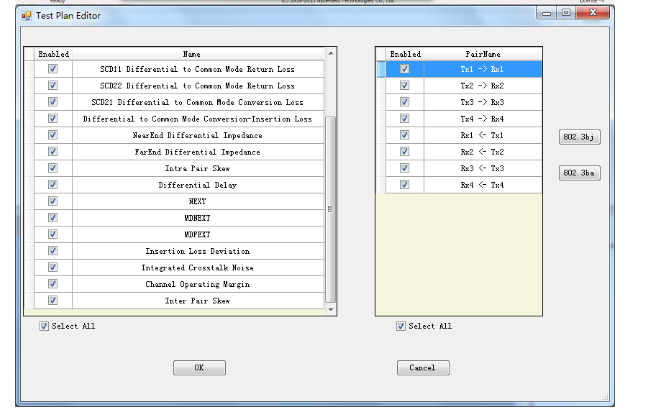
Task: Select the Tx1 -> Rx1 pair name cell
Action: (483, 69)
